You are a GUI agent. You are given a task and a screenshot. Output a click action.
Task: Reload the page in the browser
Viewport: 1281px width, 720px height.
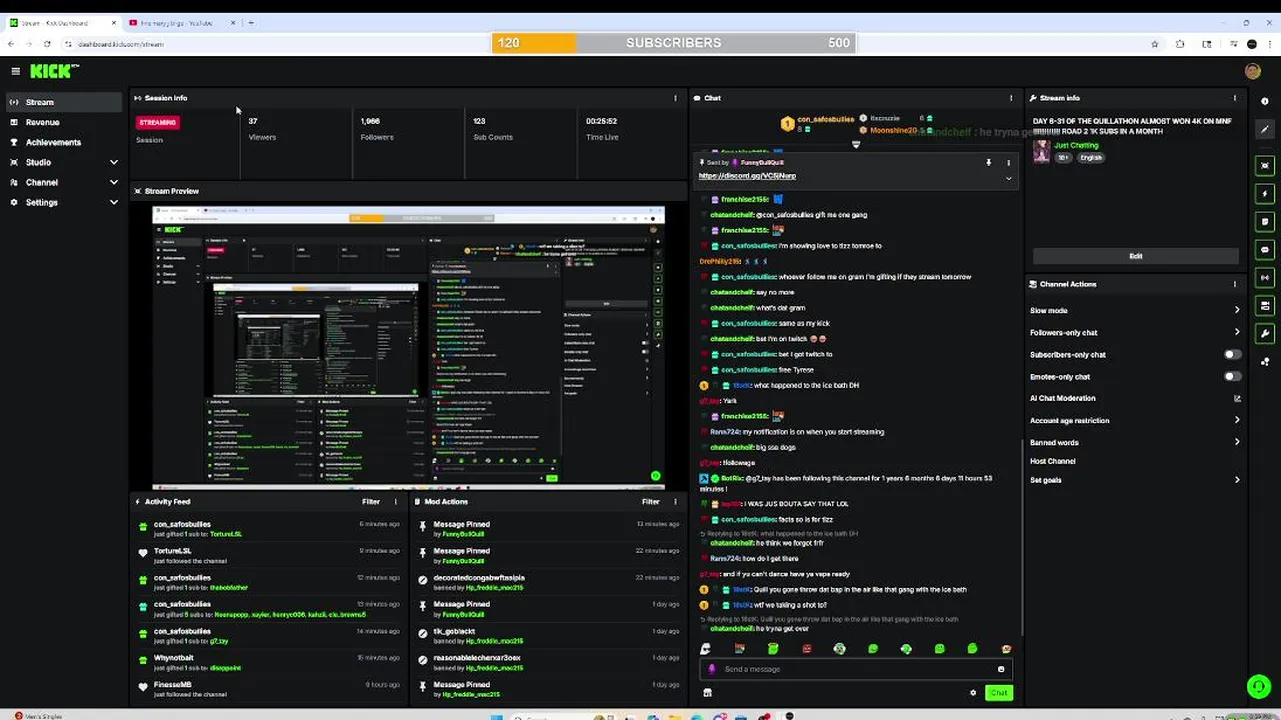click(47, 44)
